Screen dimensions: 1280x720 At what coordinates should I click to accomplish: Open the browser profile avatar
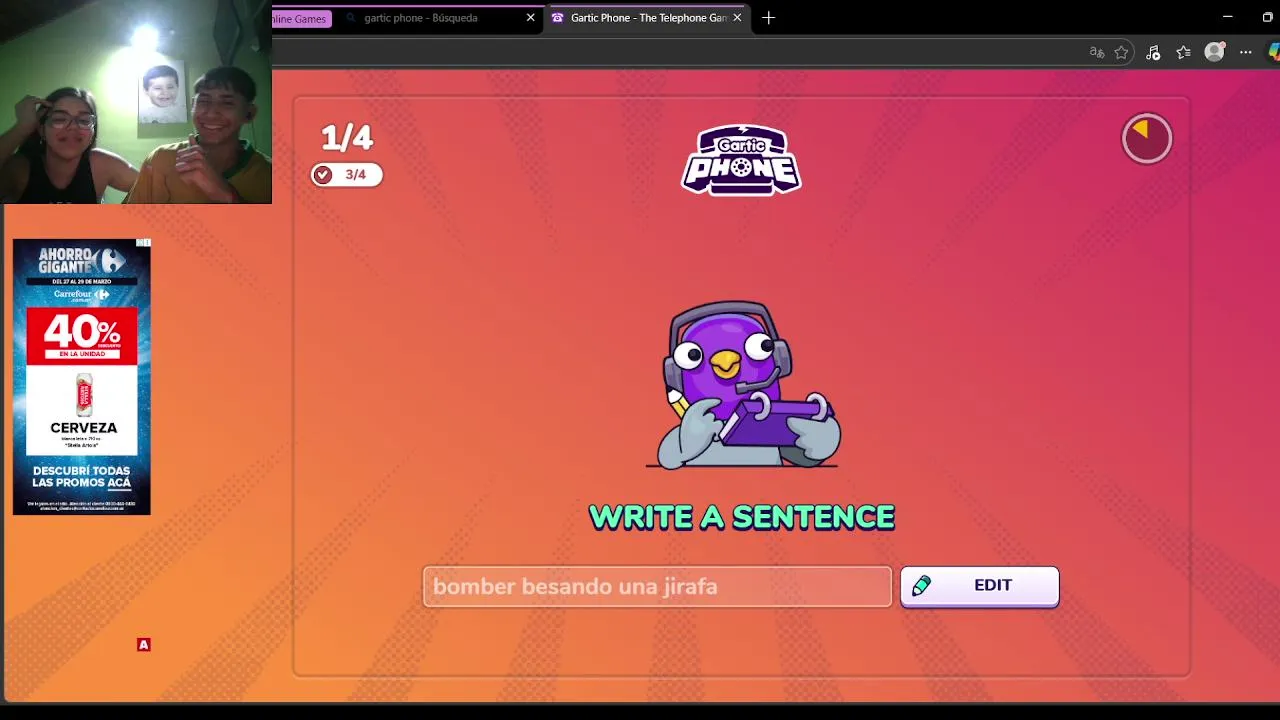[x=1214, y=53]
